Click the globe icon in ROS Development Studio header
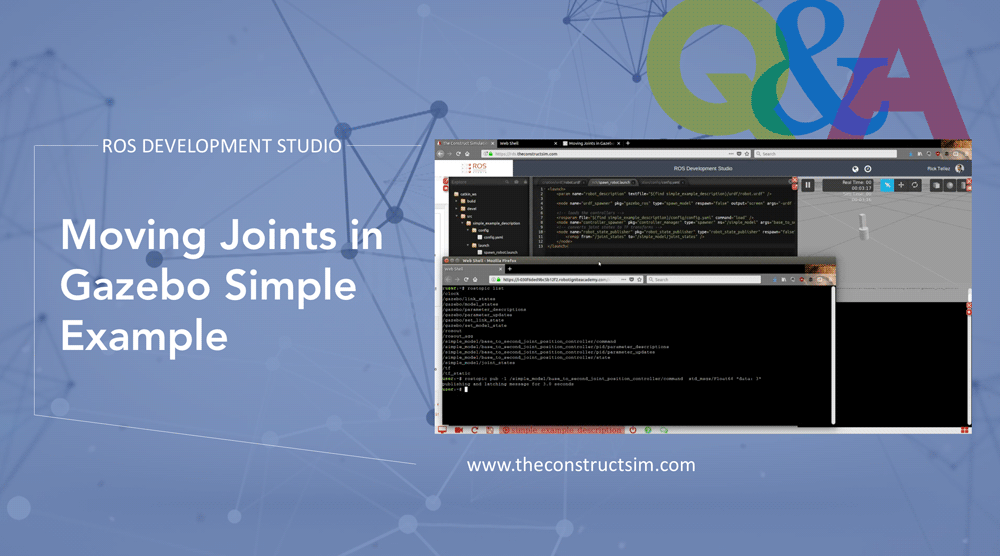Viewport: 1000px width, 556px height. click(x=855, y=169)
